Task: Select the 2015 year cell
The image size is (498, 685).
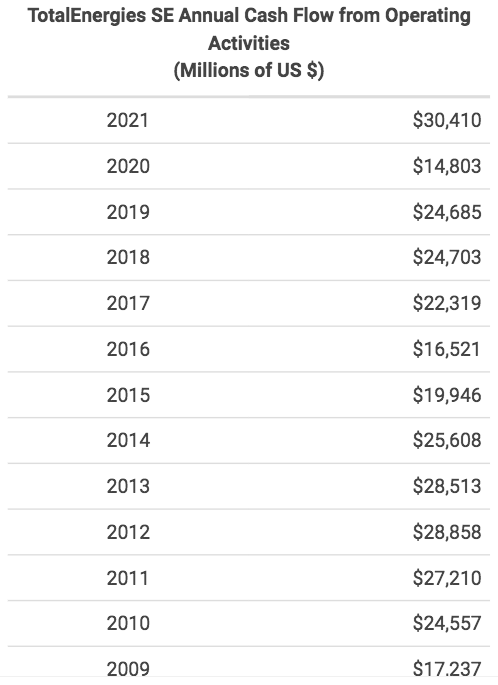Action: point(128,395)
